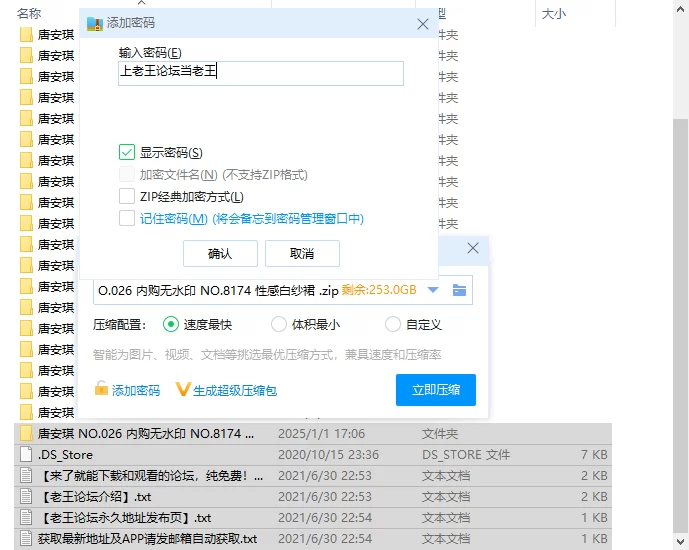The image size is (689, 550).
Task: Uncheck the 显示密码 checkbox
Action: point(127,152)
